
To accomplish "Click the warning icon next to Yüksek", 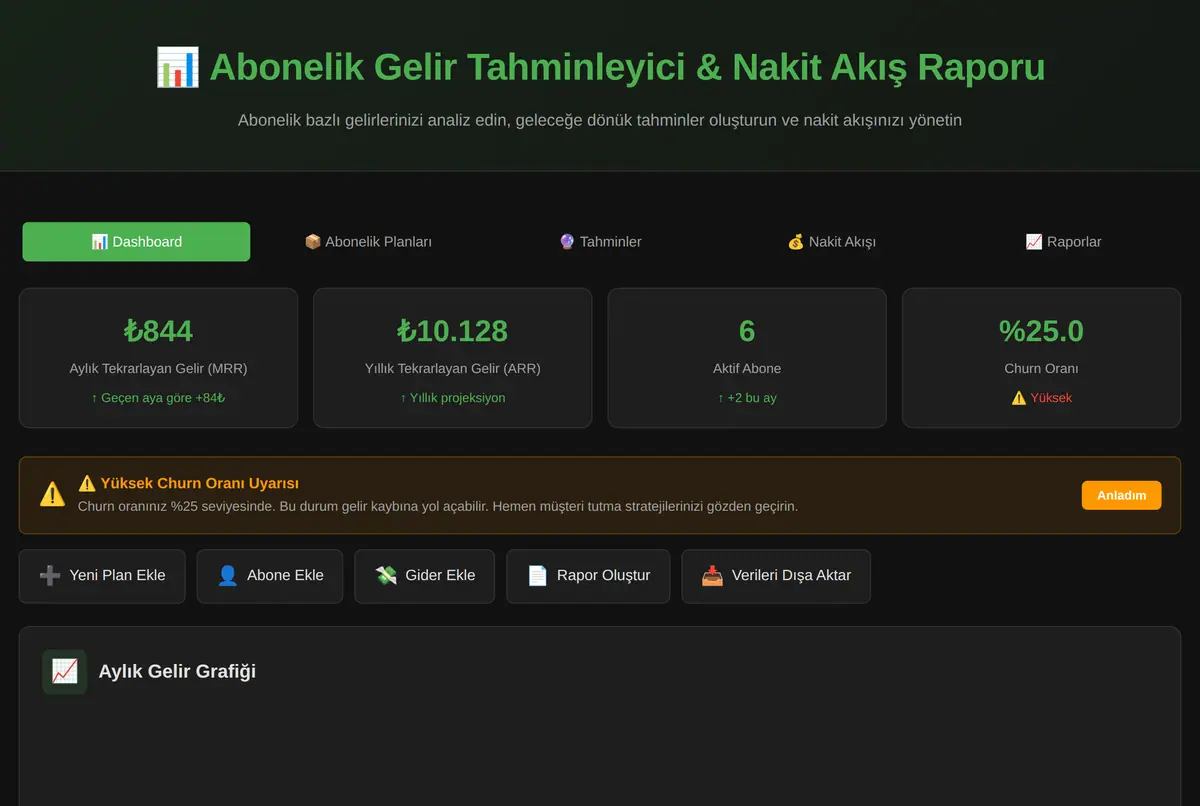I will click(1019, 398).
